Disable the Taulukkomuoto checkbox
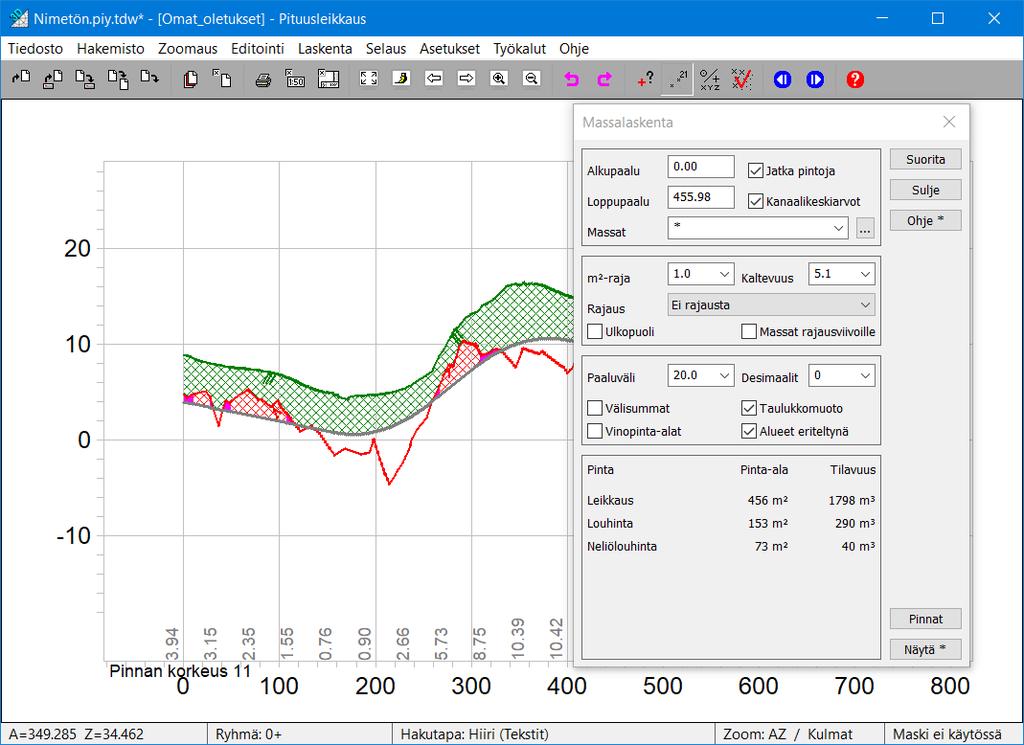Viewport: 1024px width, 745px height. (x=749, y=409)
